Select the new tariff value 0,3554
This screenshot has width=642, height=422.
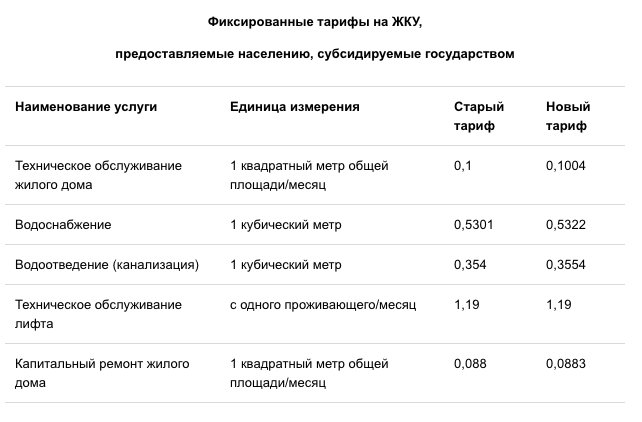(x=566, y=265)
